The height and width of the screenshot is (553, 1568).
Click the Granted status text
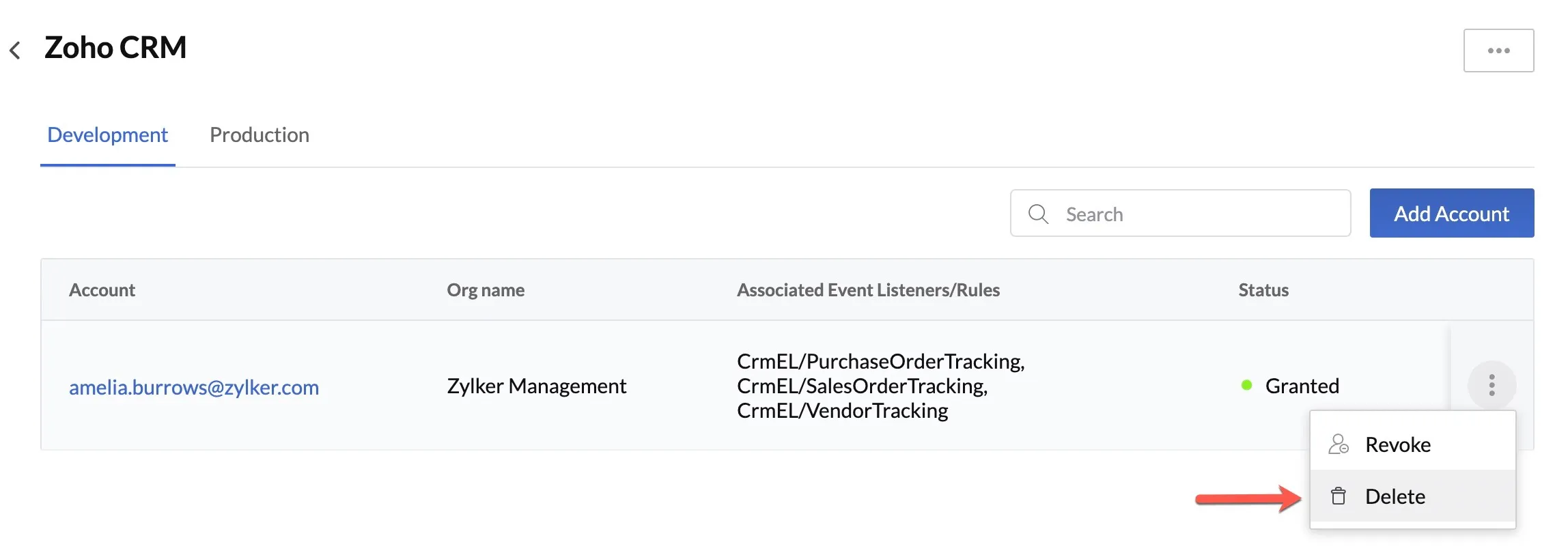pos(1302,386)
